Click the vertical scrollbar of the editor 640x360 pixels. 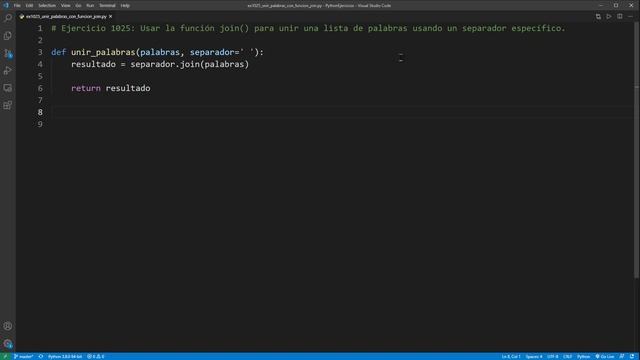pyautogui.click(x=637, y=150)
